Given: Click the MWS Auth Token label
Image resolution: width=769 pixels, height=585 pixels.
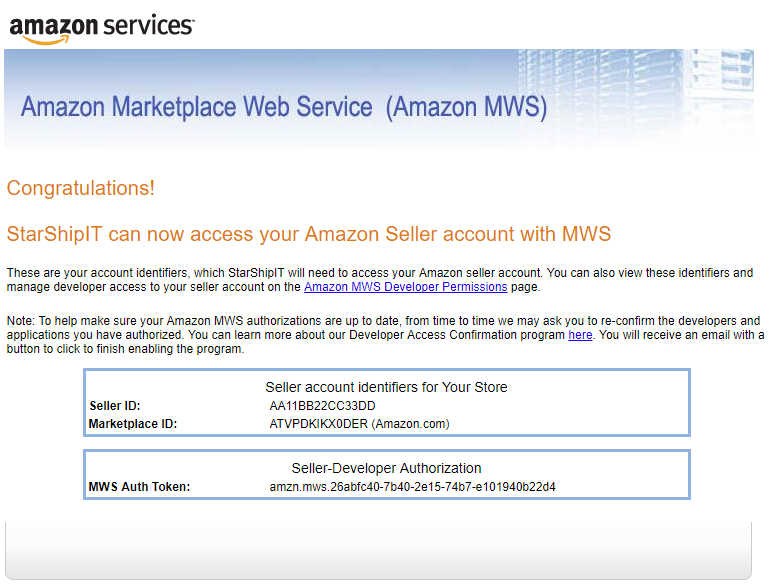Looking at the screenshot, I should 139,487.
